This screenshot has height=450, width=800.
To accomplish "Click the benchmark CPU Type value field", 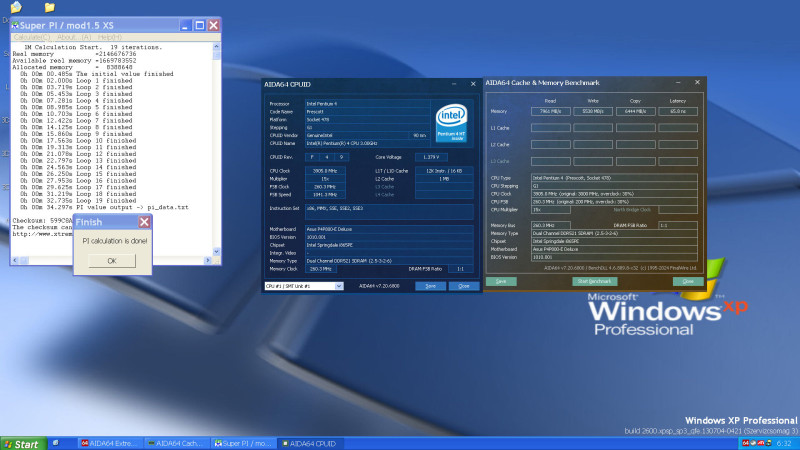I will pos(614,178).
